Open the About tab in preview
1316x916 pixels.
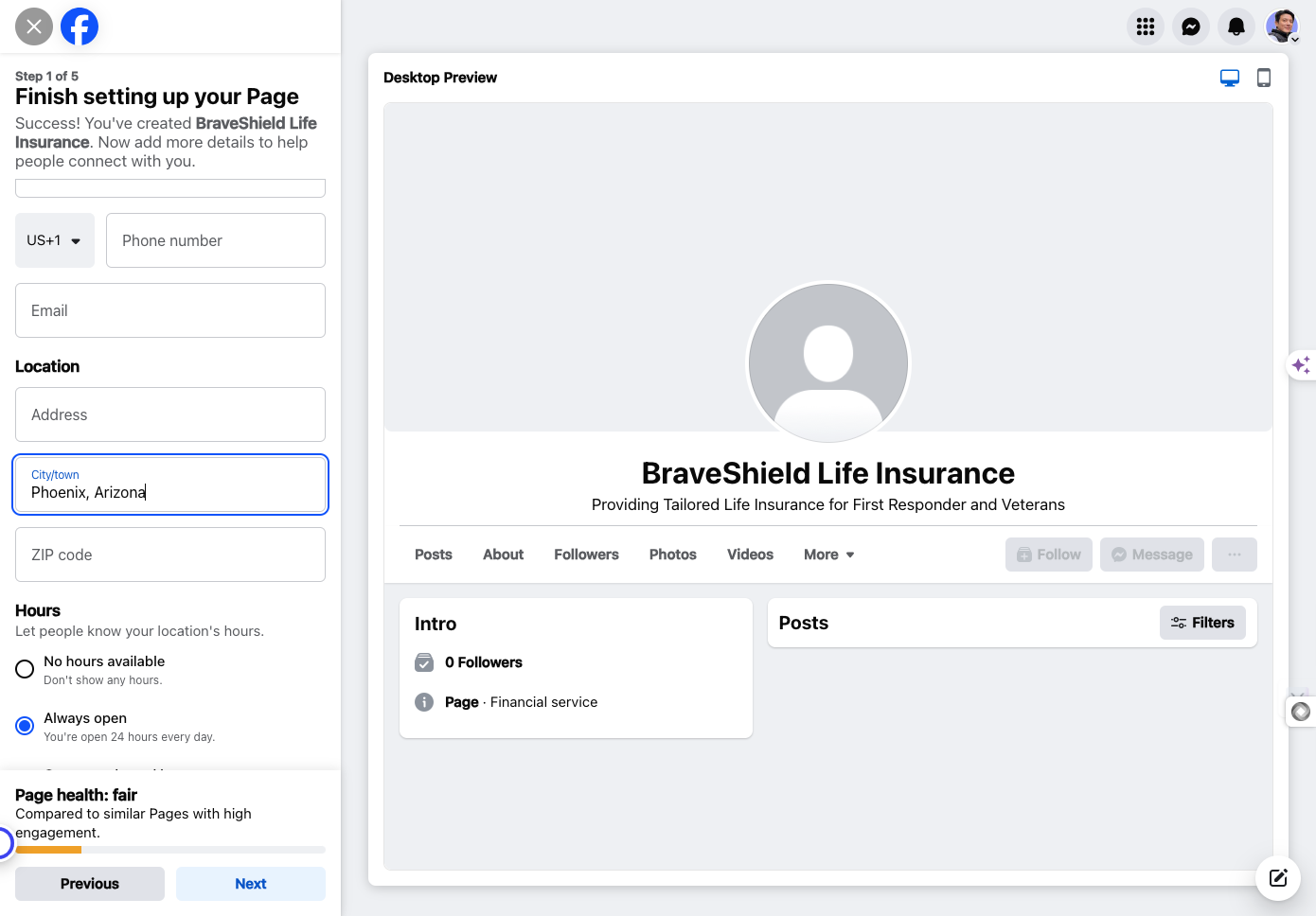(503, 555)
